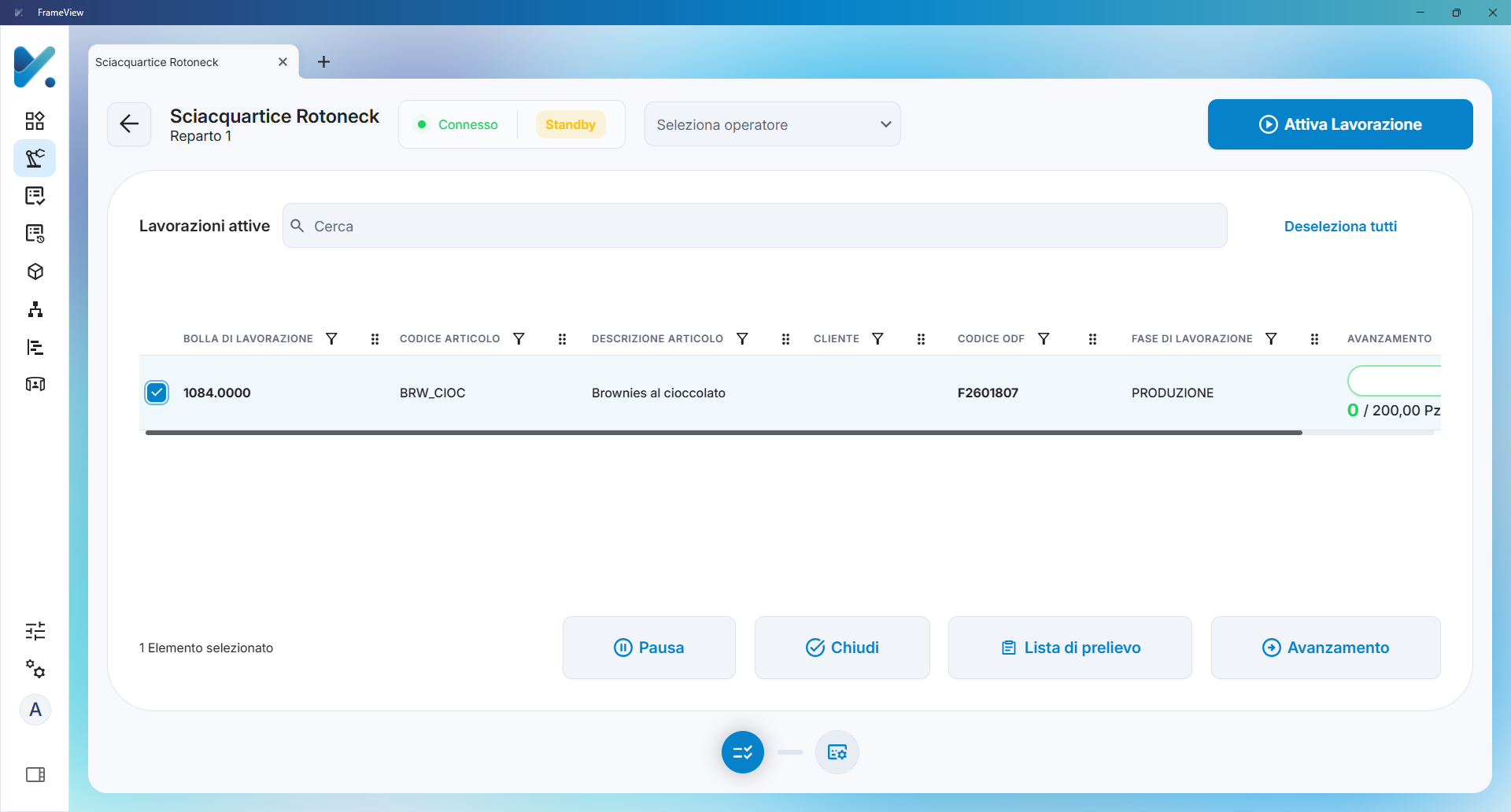
Task: Click the FrameView logo in sidebar
Action: point(35,67)
